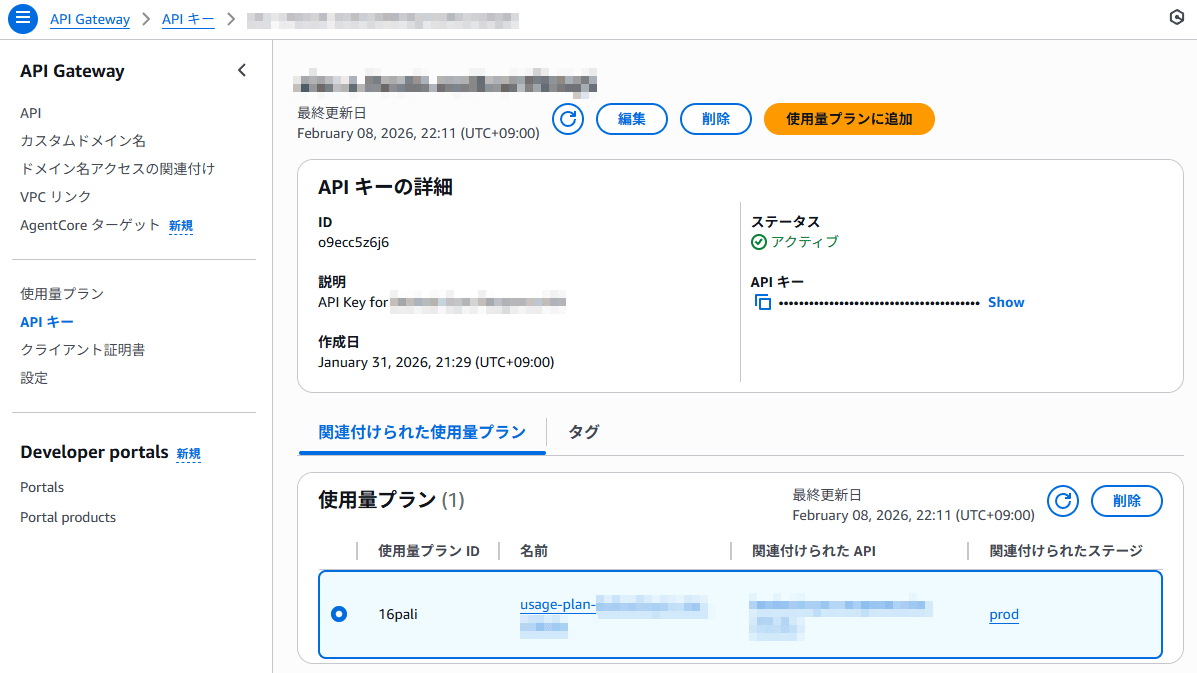
Task: Click the 使用量プランに追加 button
Action: pyautogui.click(x=849, y=119)
